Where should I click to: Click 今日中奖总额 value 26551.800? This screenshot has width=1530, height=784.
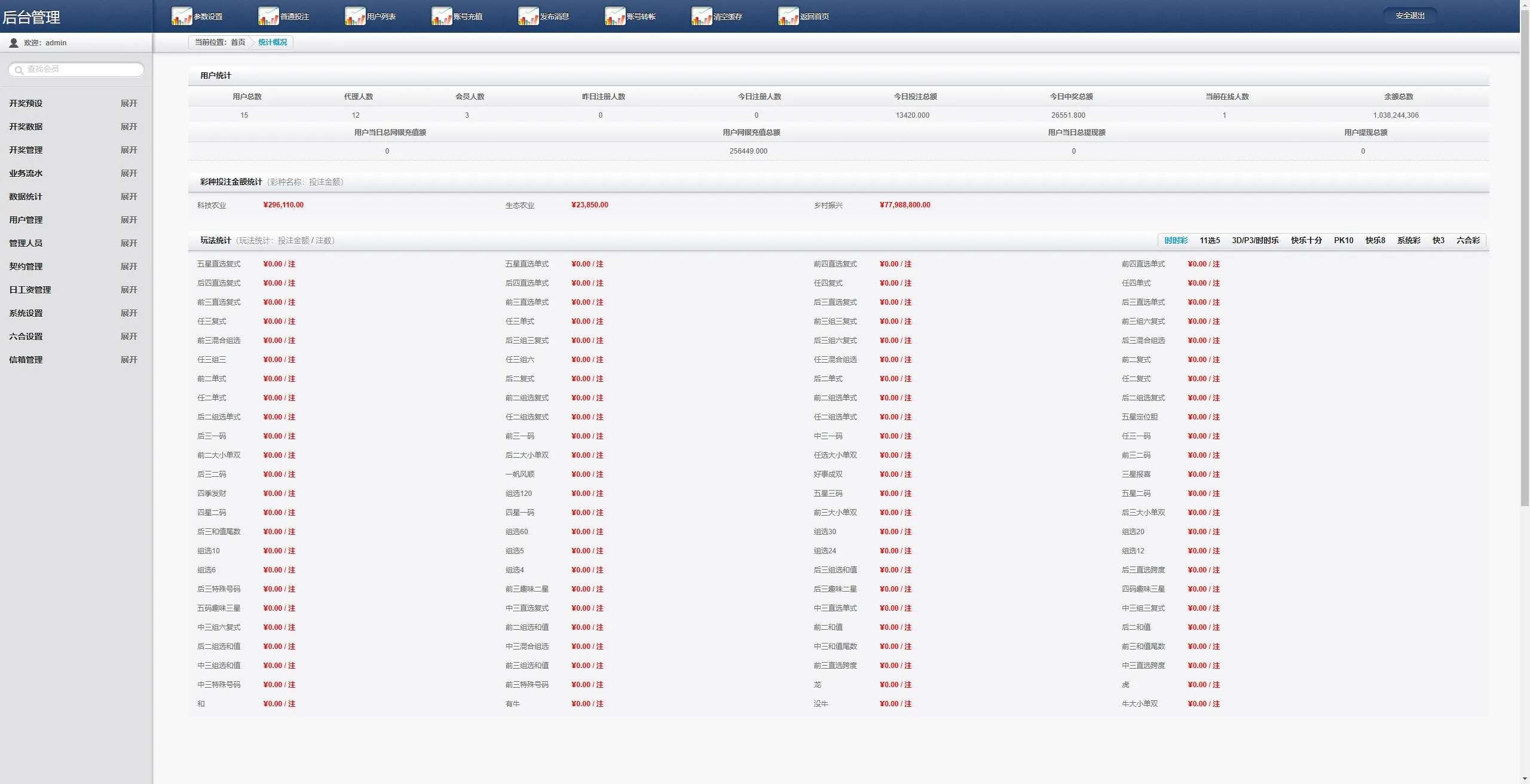(x=1068, y=115)
